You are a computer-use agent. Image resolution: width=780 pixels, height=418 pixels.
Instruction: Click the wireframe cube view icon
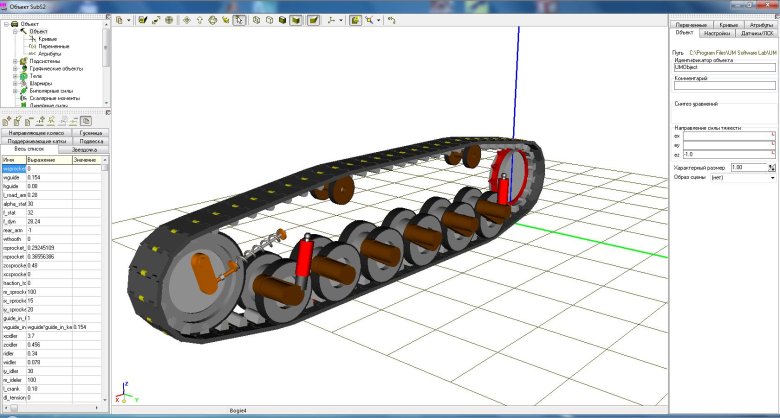[x=256, y=19]
